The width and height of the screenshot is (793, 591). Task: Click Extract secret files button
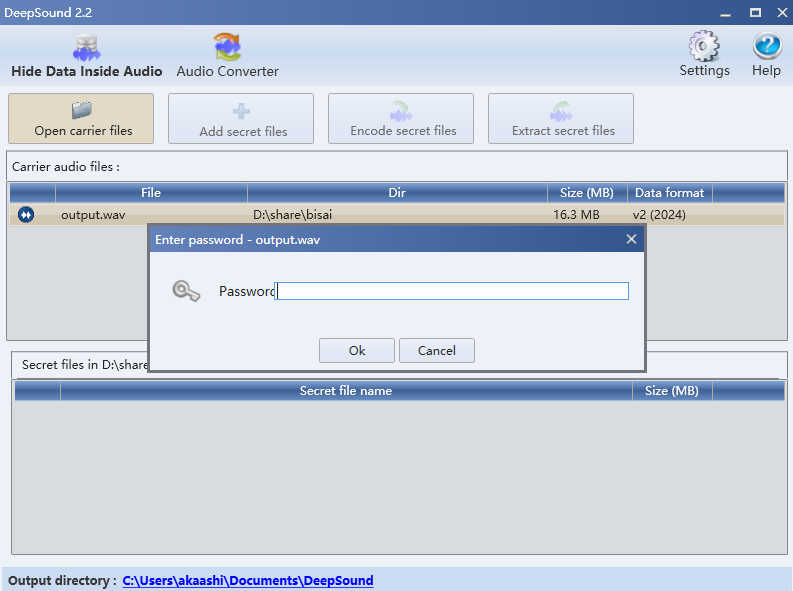[x=560, y=118]
